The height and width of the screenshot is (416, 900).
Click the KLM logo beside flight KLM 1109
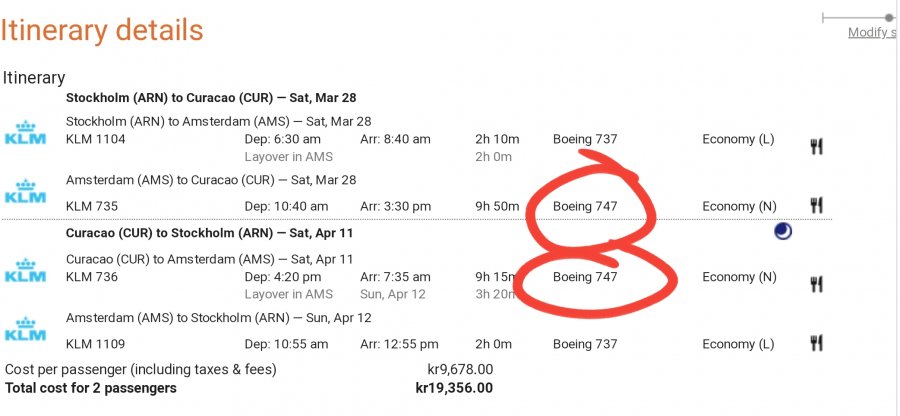click(26, 328)
